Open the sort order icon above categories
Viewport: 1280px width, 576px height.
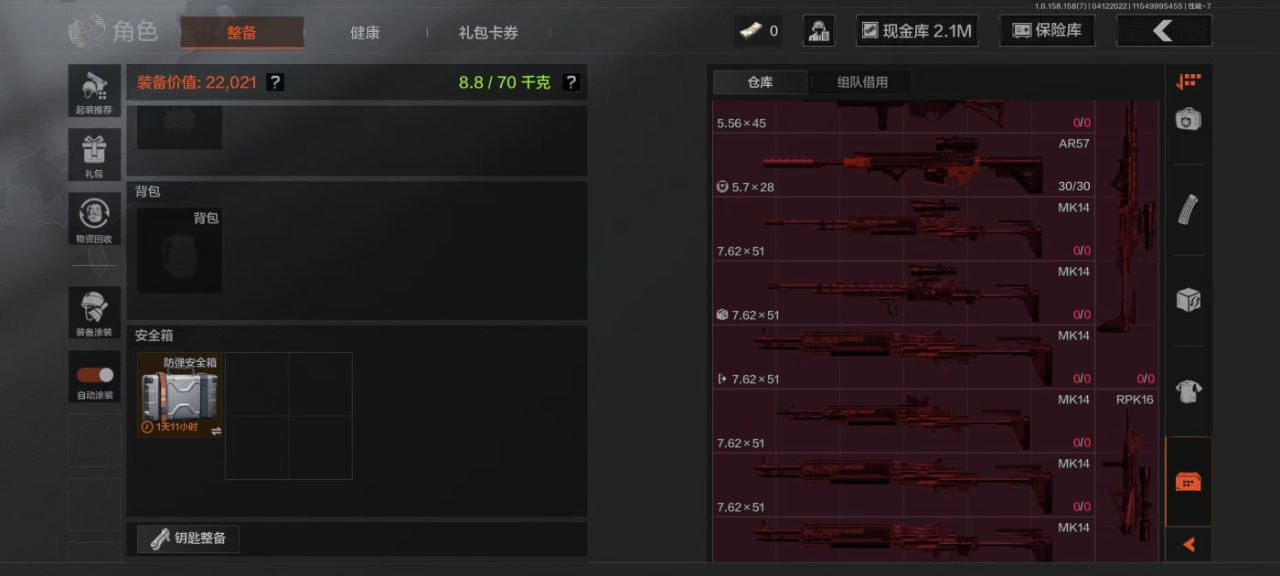1188,81
